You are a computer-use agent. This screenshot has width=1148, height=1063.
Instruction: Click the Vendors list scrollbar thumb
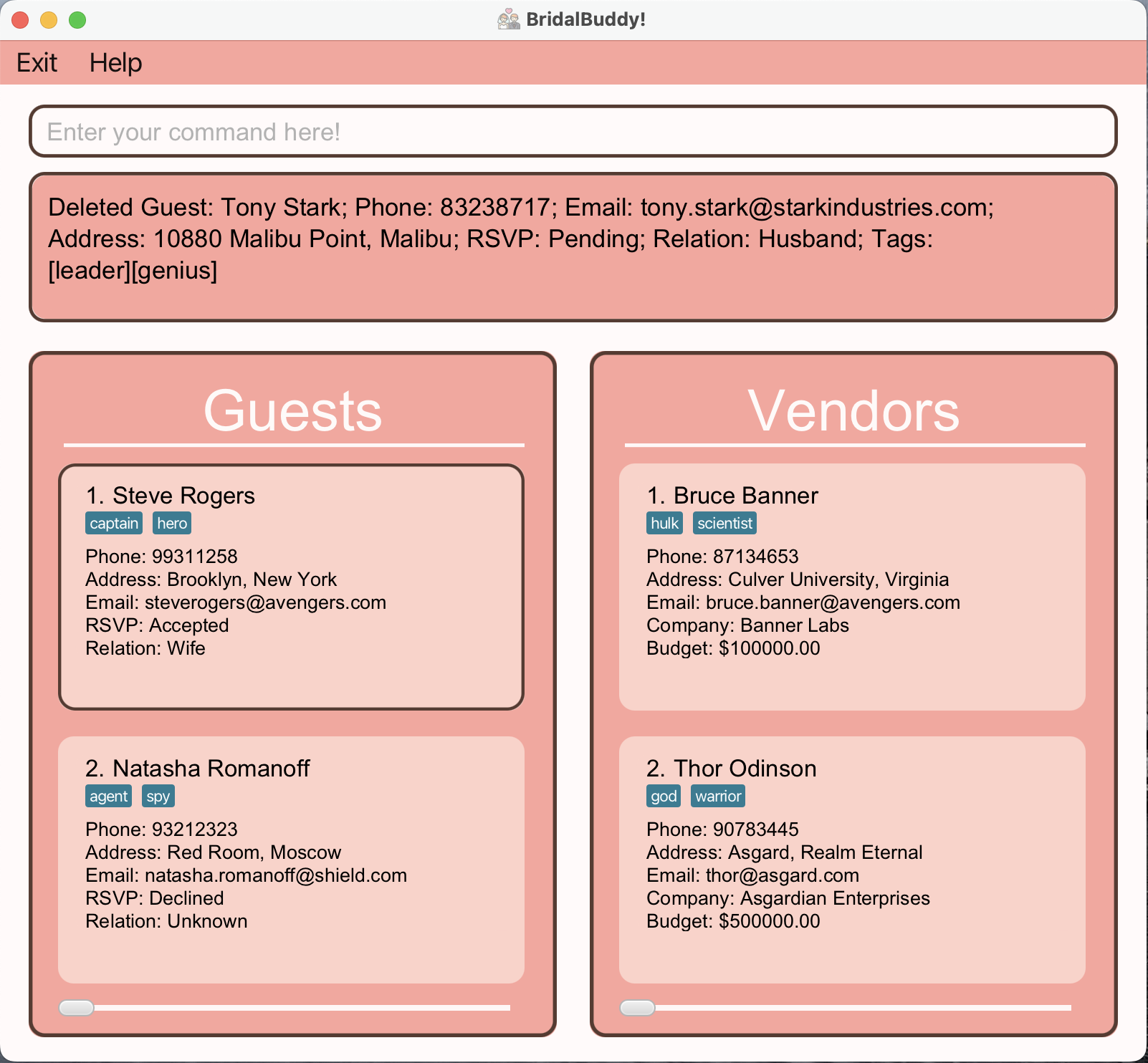click(x=637, y=1008)
